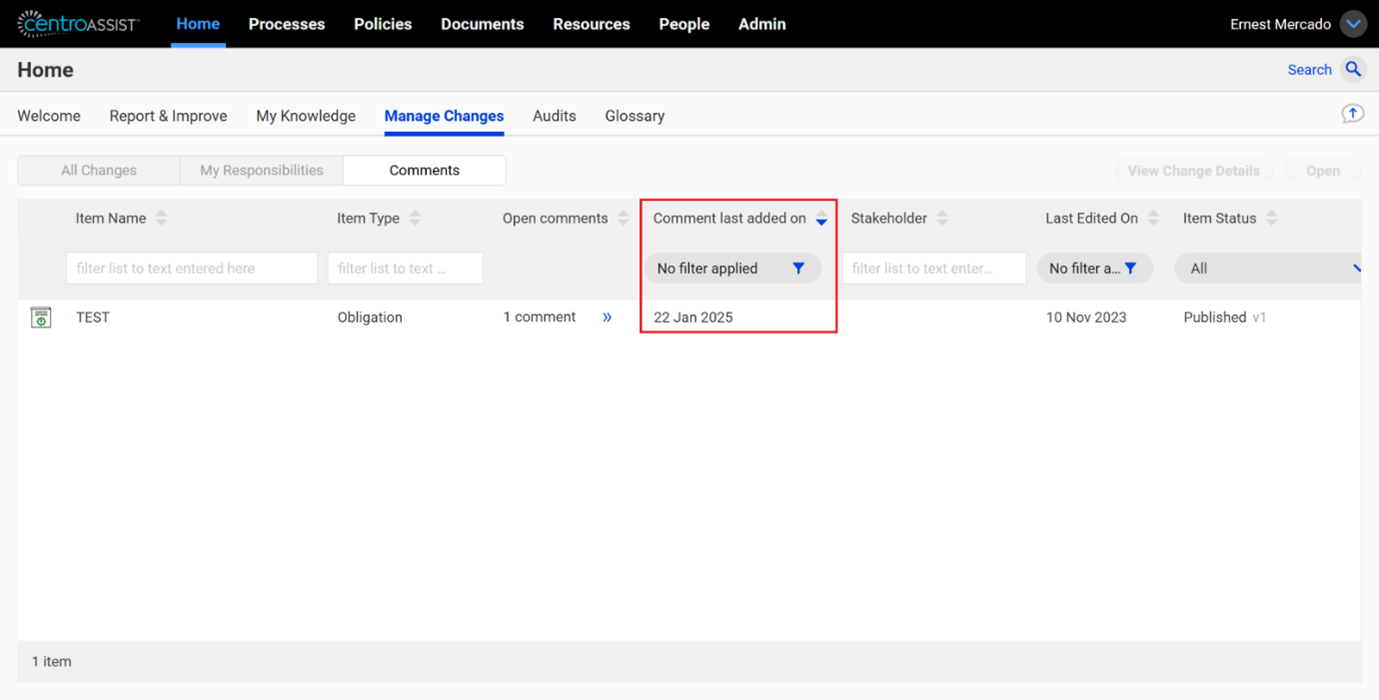This screenshot has width=1379, height=700.
Task: Click the Comment last added on header
Action: [x=730, y=218]
